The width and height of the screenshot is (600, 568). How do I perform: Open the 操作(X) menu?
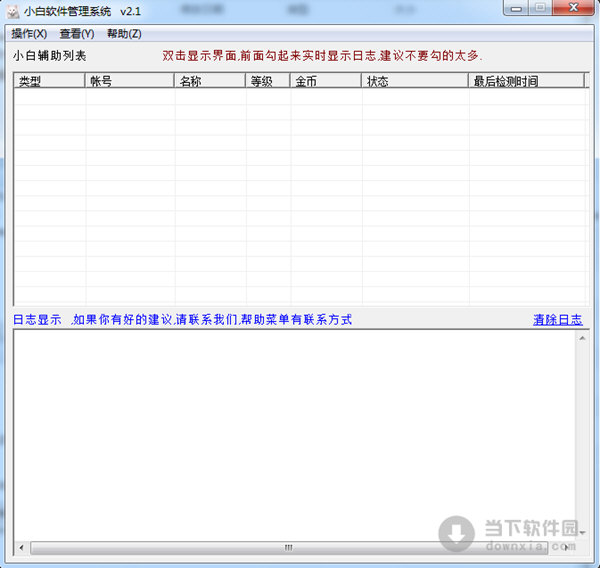tap(29, 34)
